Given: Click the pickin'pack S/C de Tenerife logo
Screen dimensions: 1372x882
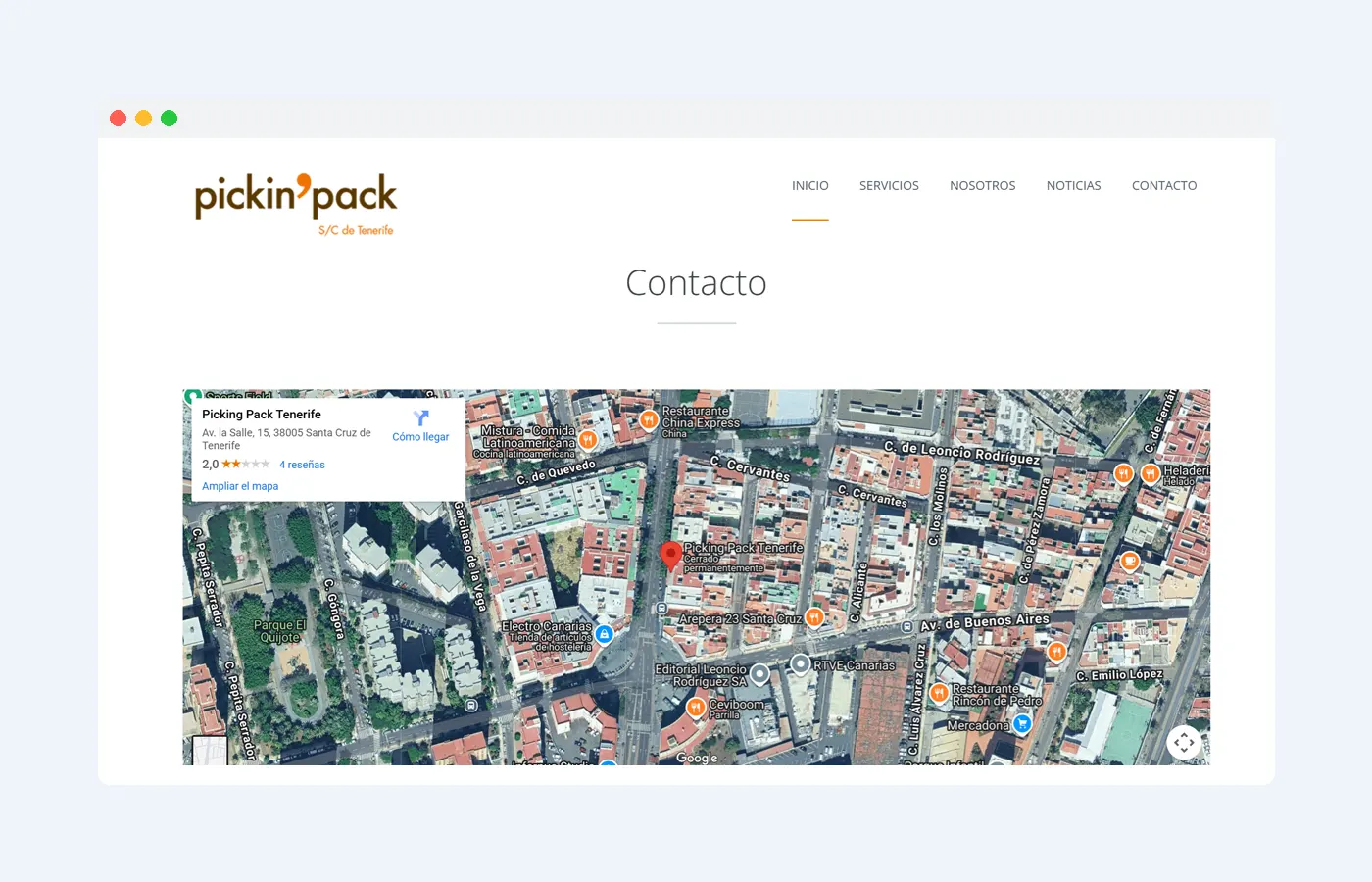Looking at the screenshot, I should pyautogui.click(x=295, y=204).
